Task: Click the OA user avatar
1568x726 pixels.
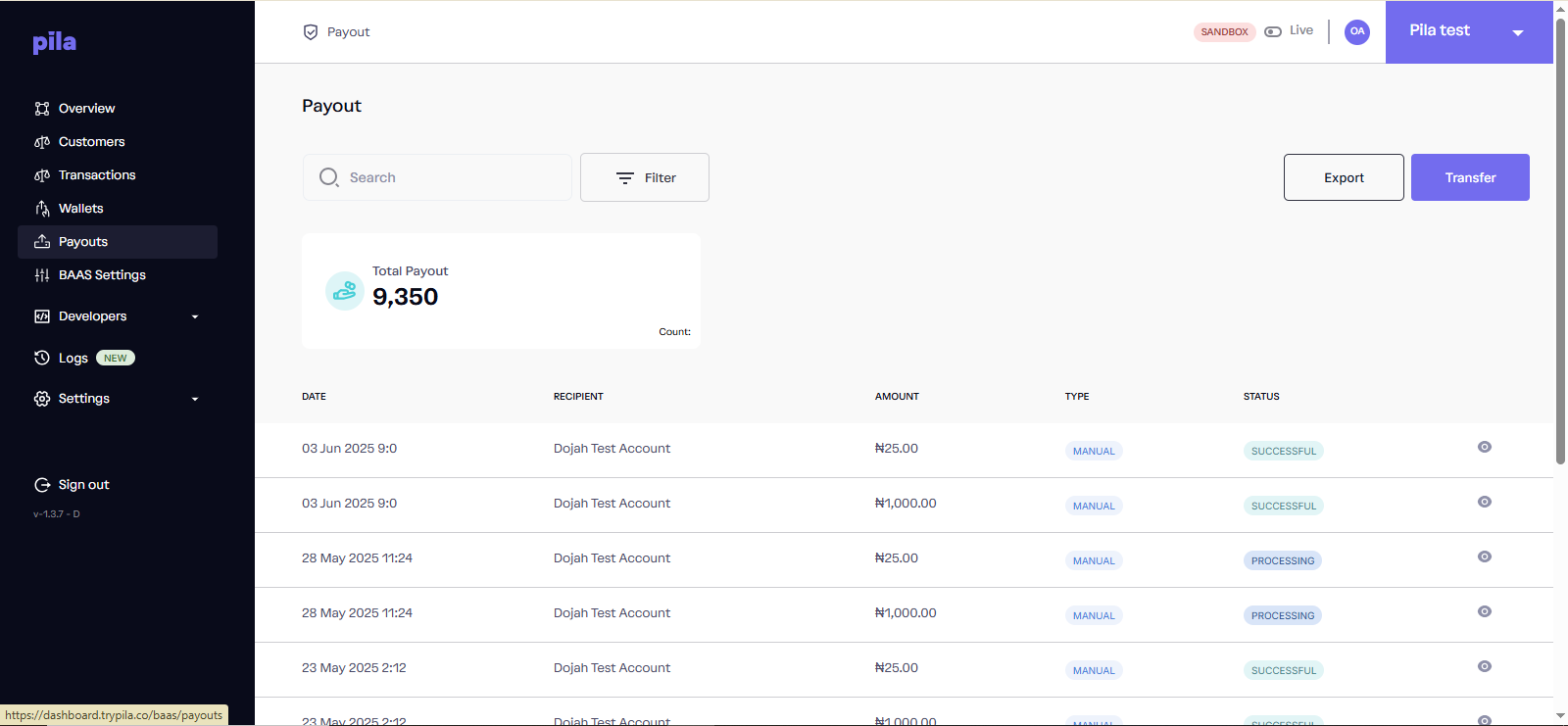Action: (1357, 31)
